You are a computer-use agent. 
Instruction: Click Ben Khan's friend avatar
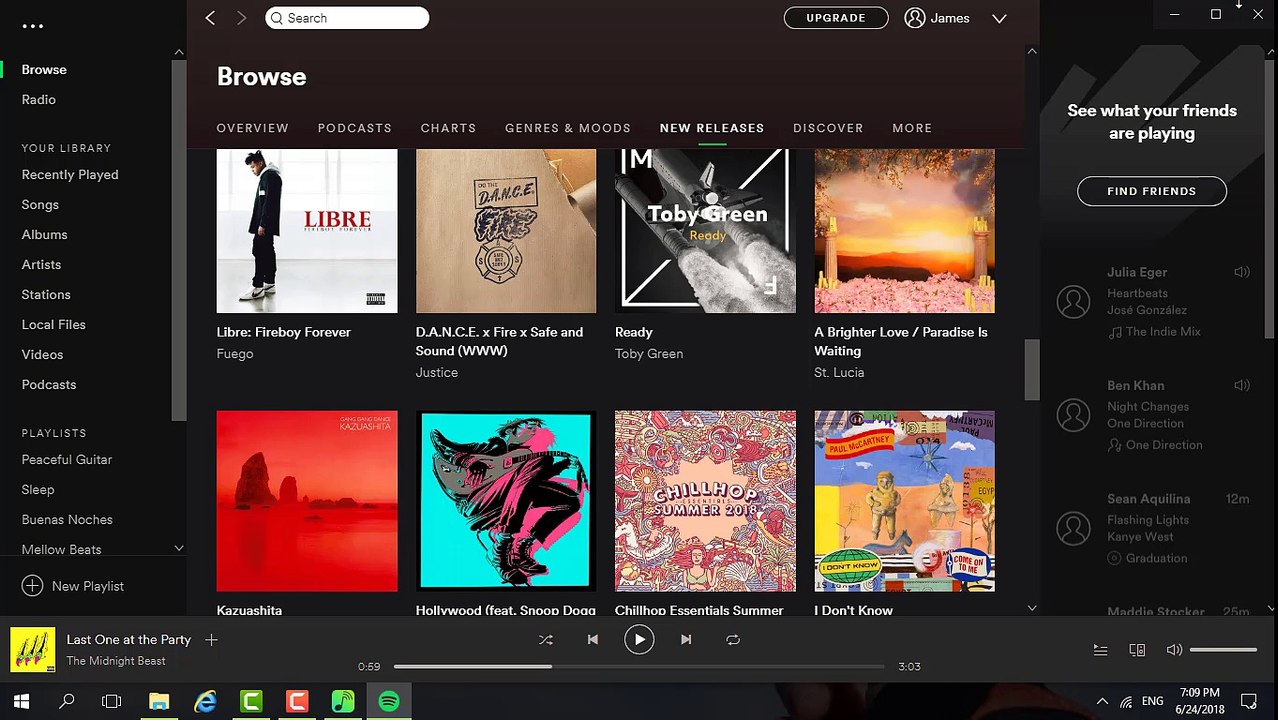tap(1073, 414)
